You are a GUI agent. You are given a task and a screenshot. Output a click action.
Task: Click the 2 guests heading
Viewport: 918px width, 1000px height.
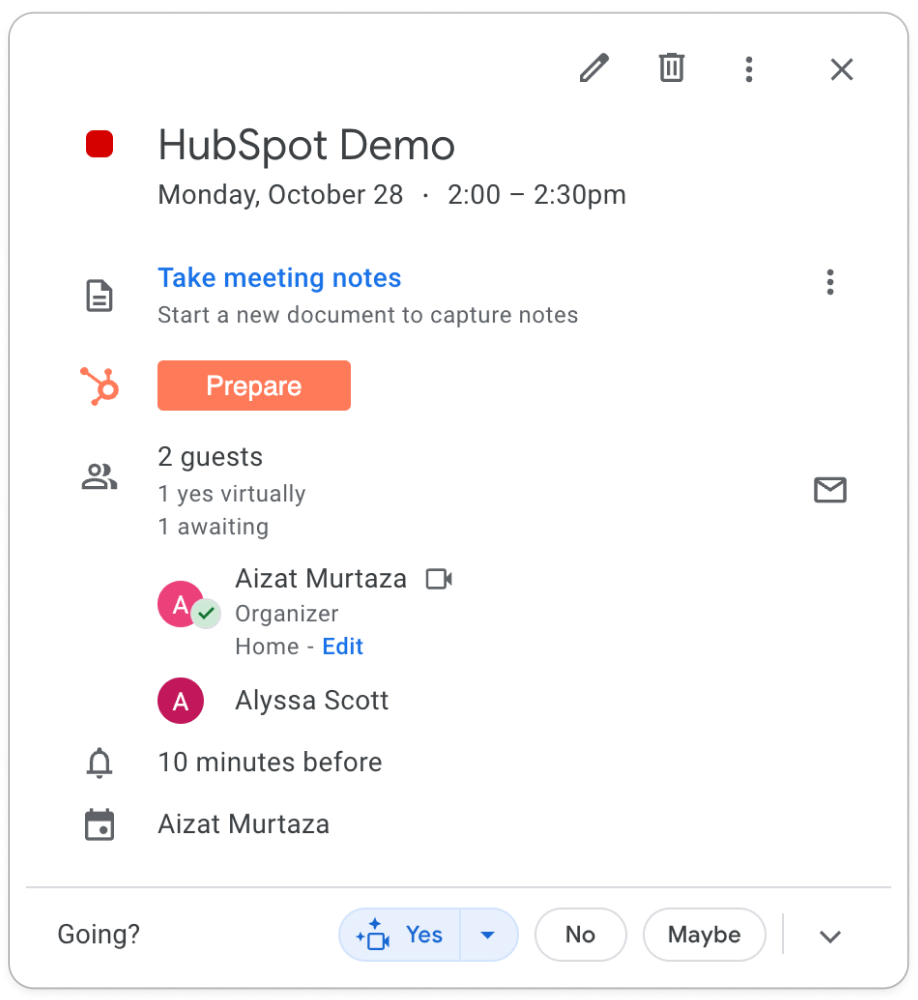click(x=210, y=457)
